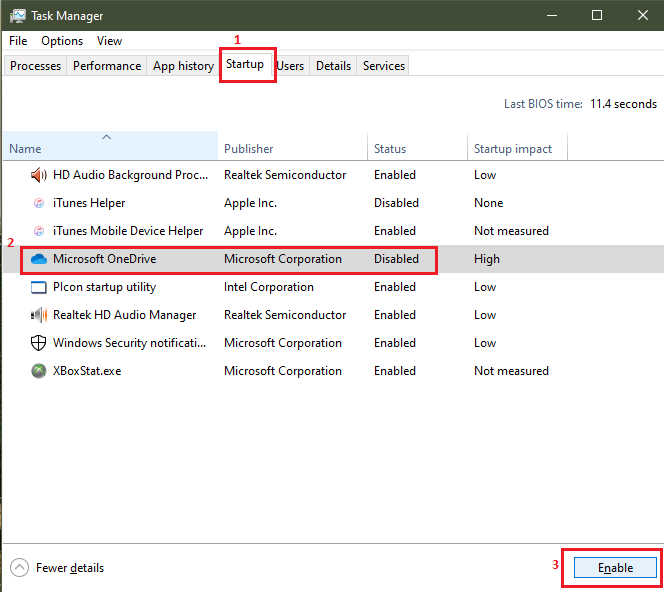This screenshot has width=664, height=592.
Task: Select the iTunes Helper icon
Action: click(x=39, y=203)
